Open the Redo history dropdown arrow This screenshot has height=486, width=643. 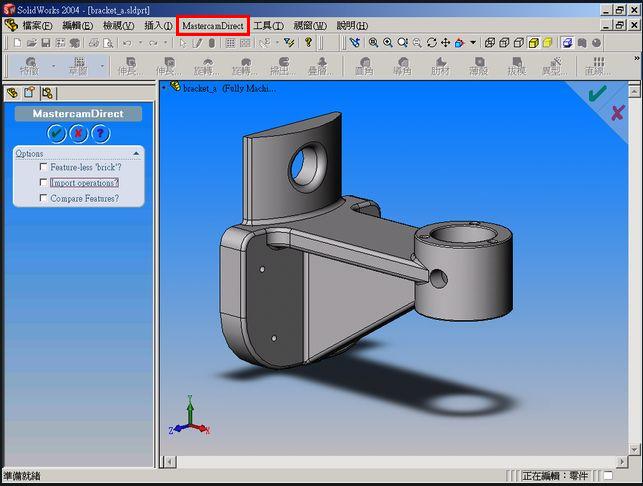[165, 42]
